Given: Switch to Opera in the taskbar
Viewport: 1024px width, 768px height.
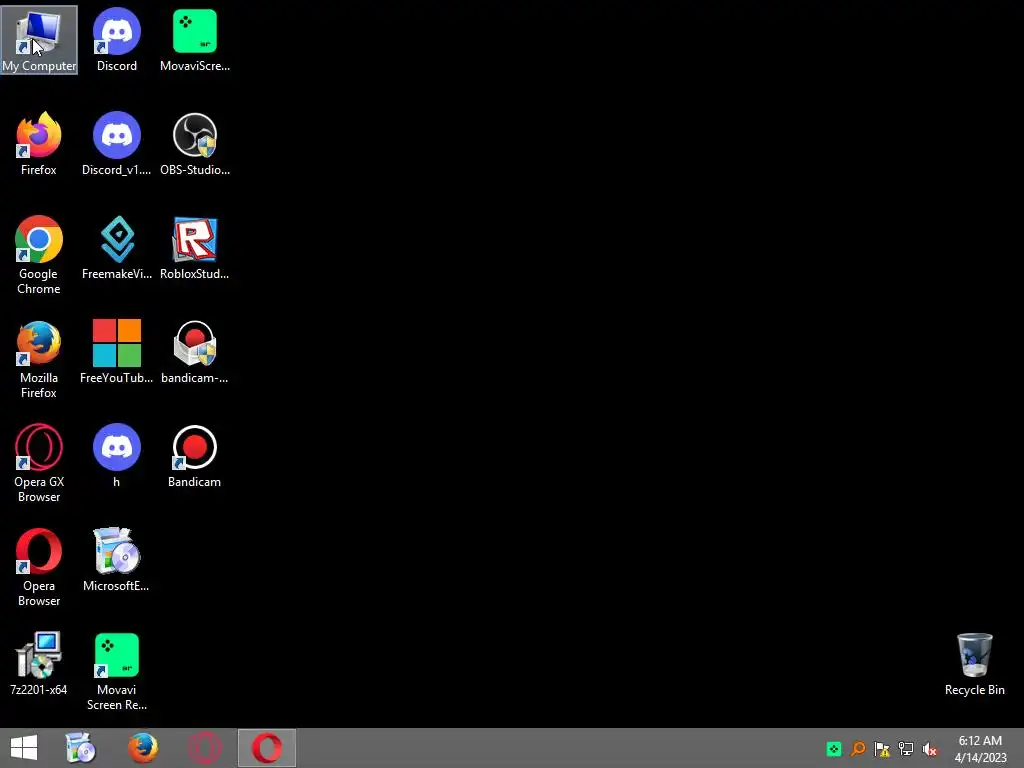Looking at the screenshot, I should 266,748.
